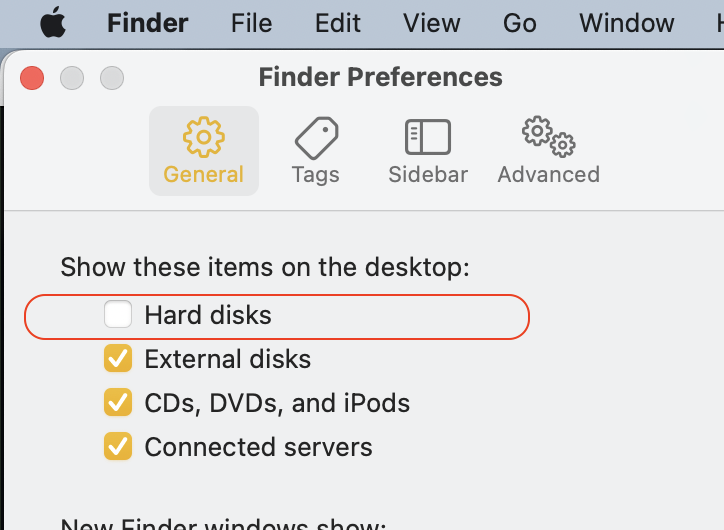Viewport: 724px width, 530px height.
Task: Open the Edit menu
Action: click(337, 23)
